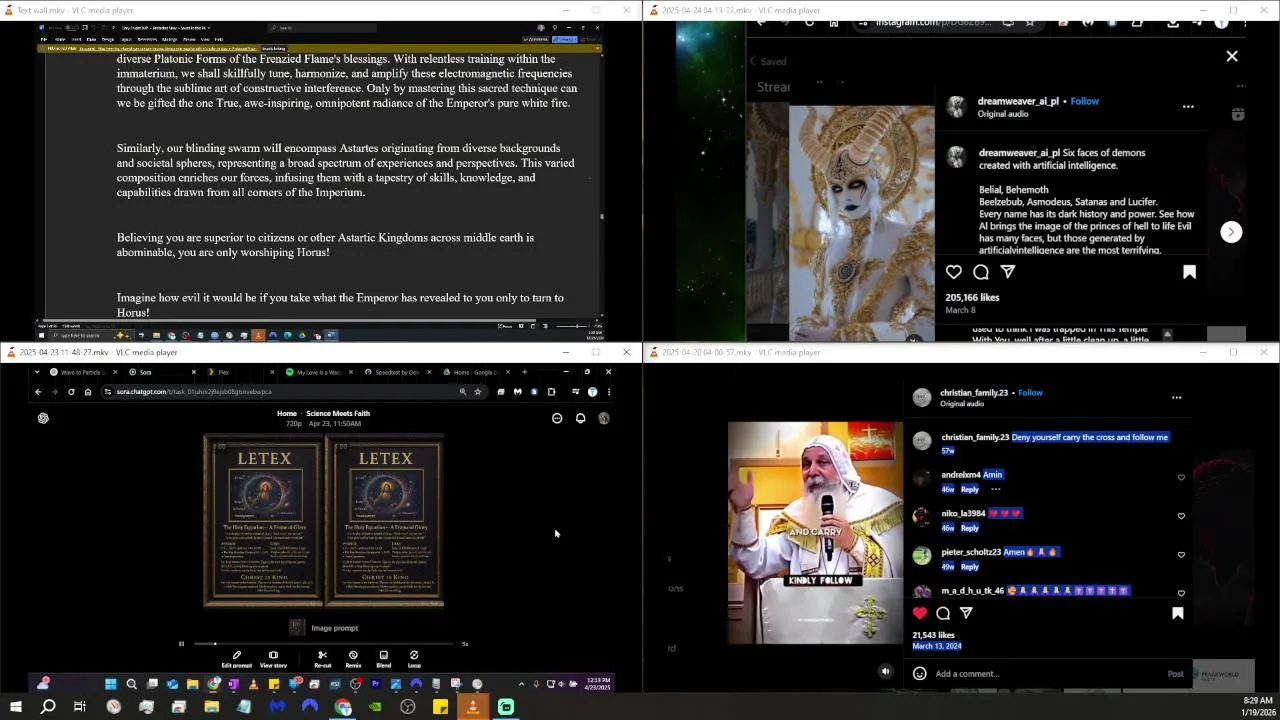Image resolution: width=1280 pixels, height=720 pixels.
Task: Toggle the bookmark on the christian_family.23 post
Action: pyautogui.click(x=1178, y=613)
